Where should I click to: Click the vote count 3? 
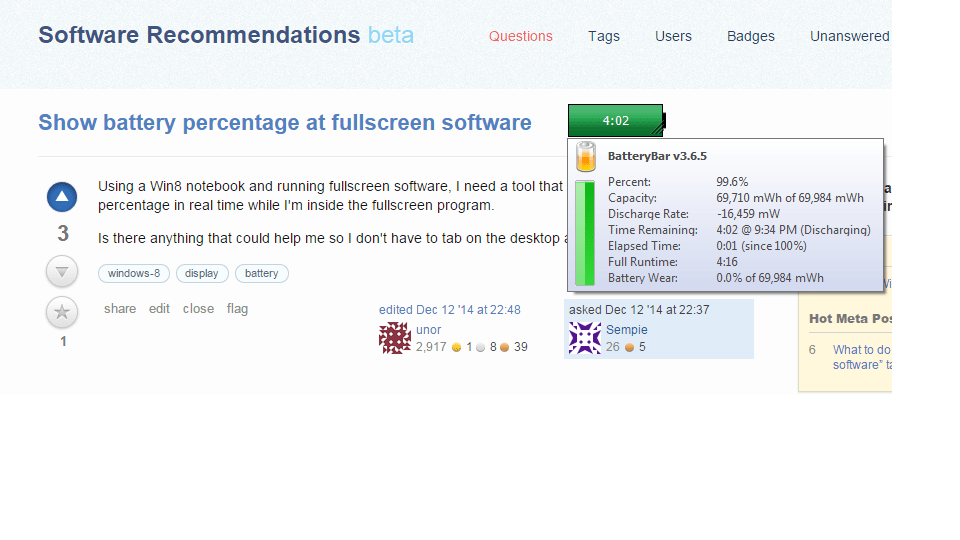pyautogui.click(x=62, y=233)
